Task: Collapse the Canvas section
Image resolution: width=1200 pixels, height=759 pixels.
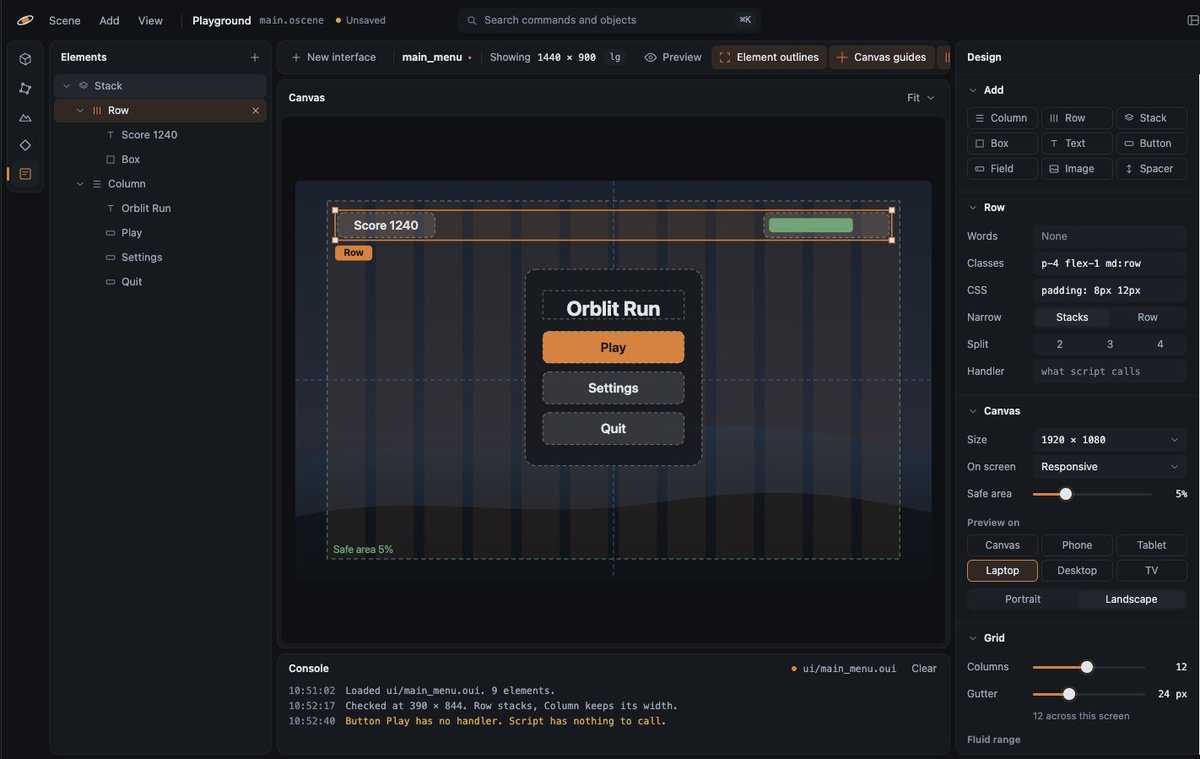Action: [x=973, y=411]
